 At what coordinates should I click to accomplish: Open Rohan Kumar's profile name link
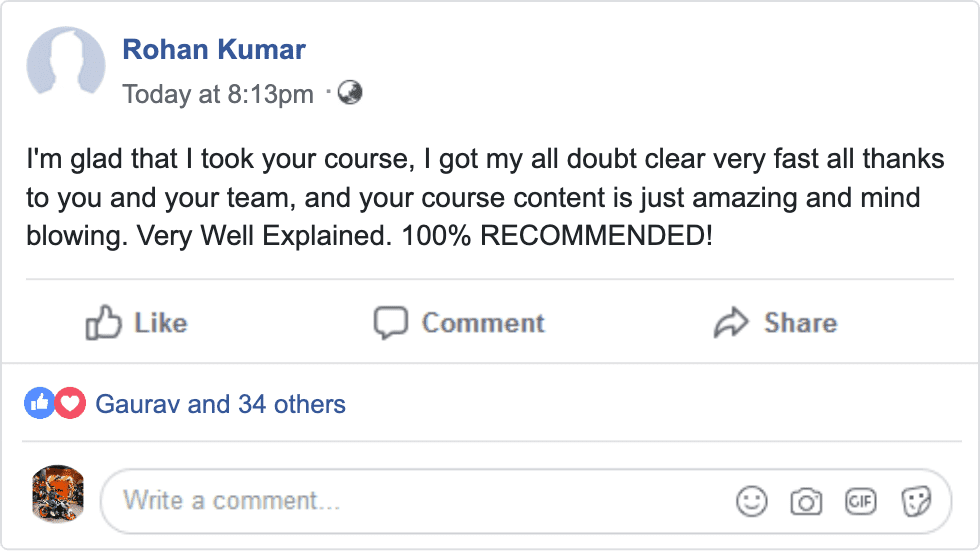click(214, 49)
